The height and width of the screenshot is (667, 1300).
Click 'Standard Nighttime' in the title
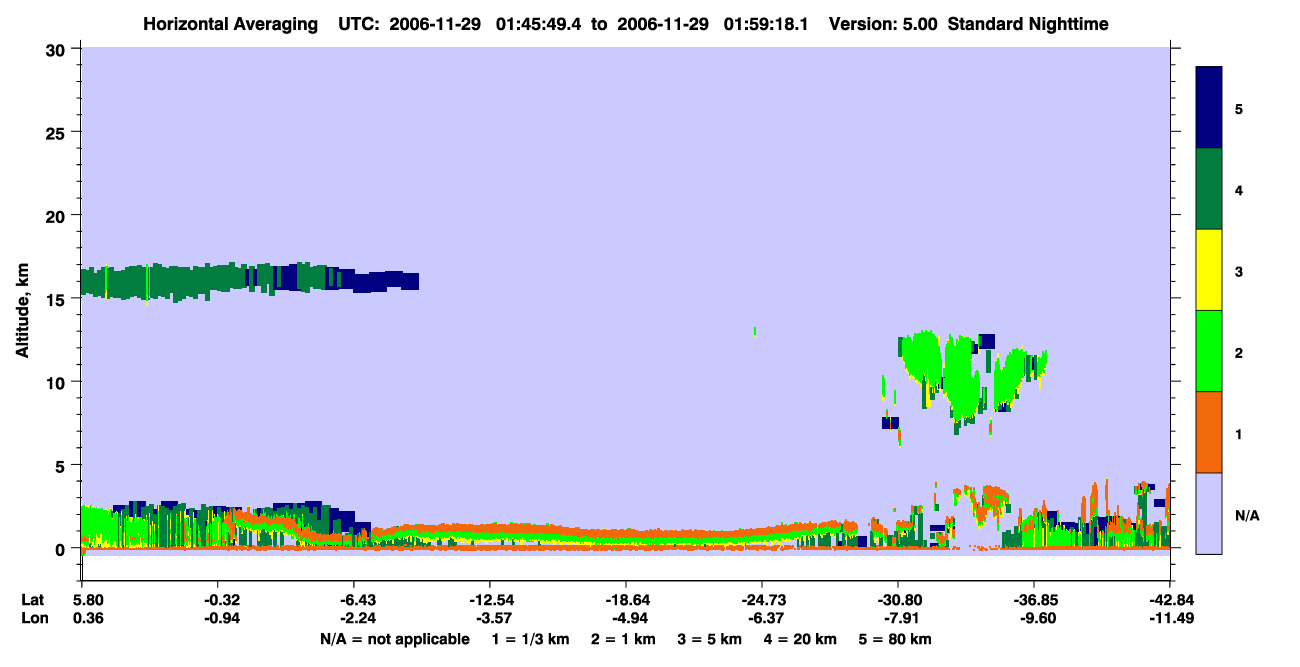click(x=1028, y=24)
